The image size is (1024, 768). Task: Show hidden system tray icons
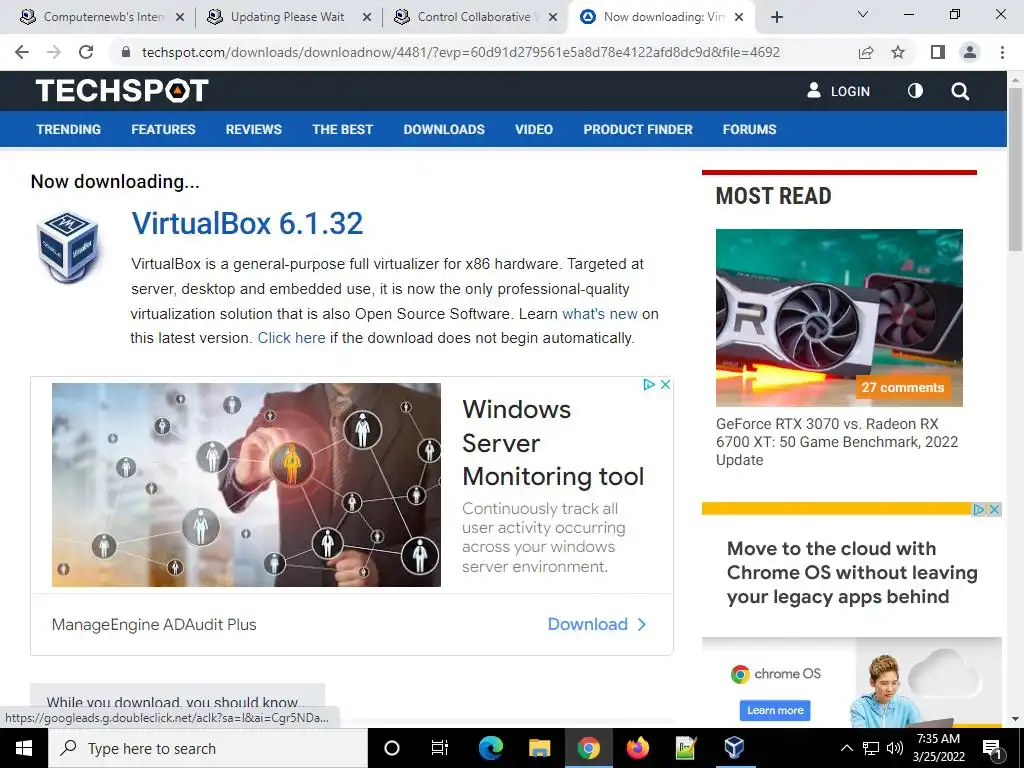[x=846, y=748]
